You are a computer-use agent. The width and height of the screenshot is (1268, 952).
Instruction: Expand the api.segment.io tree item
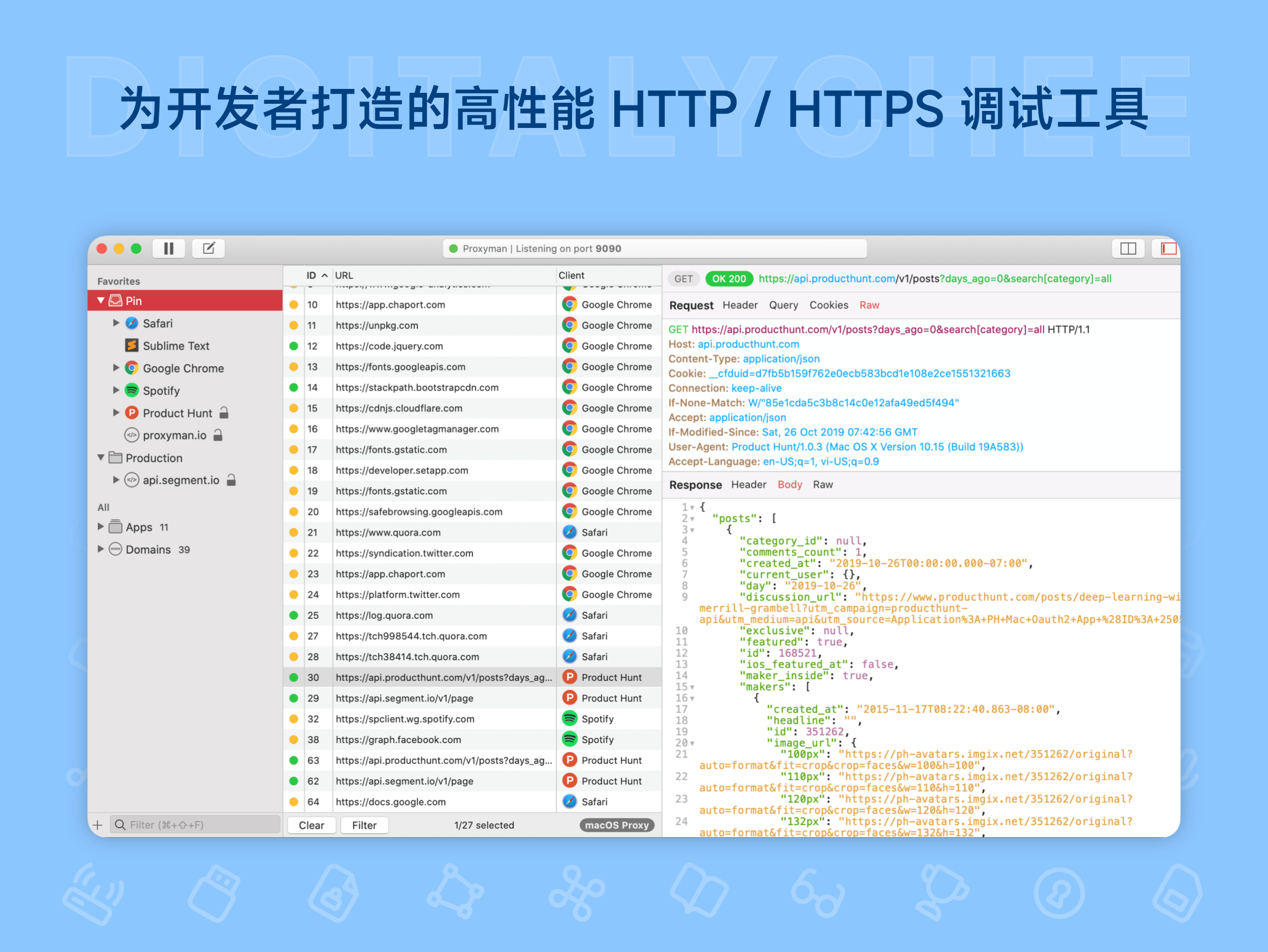pyautogui.click(x=116, y=479)
